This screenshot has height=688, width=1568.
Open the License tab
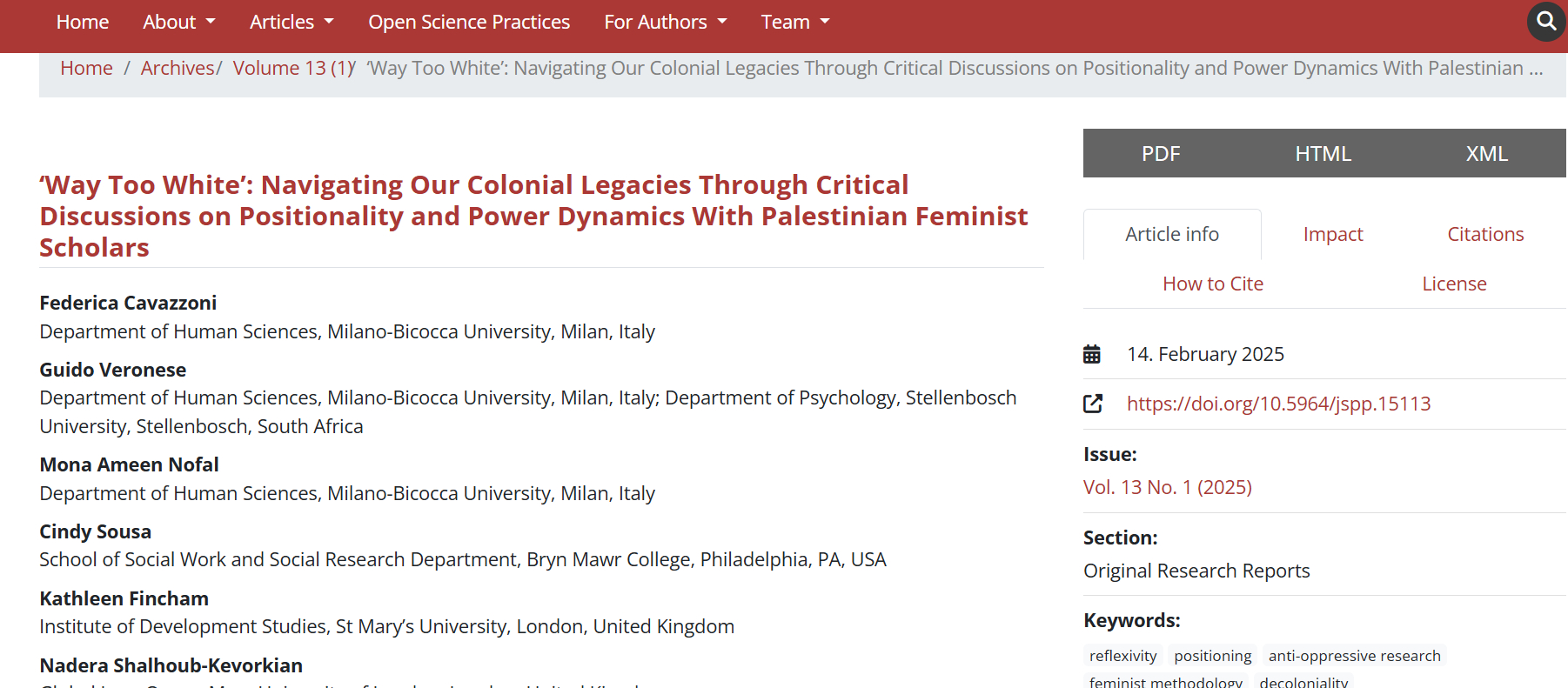coord(1454,284)
